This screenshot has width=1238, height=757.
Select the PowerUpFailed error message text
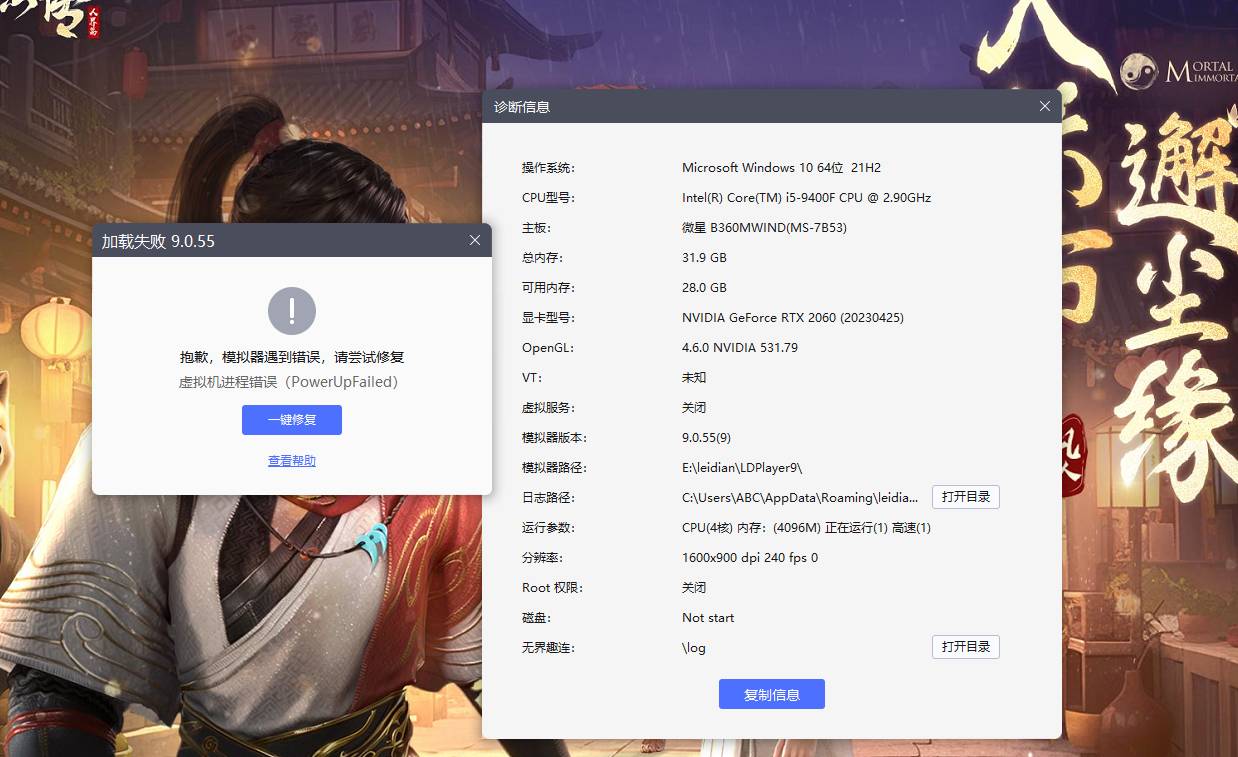click(288, 382)
